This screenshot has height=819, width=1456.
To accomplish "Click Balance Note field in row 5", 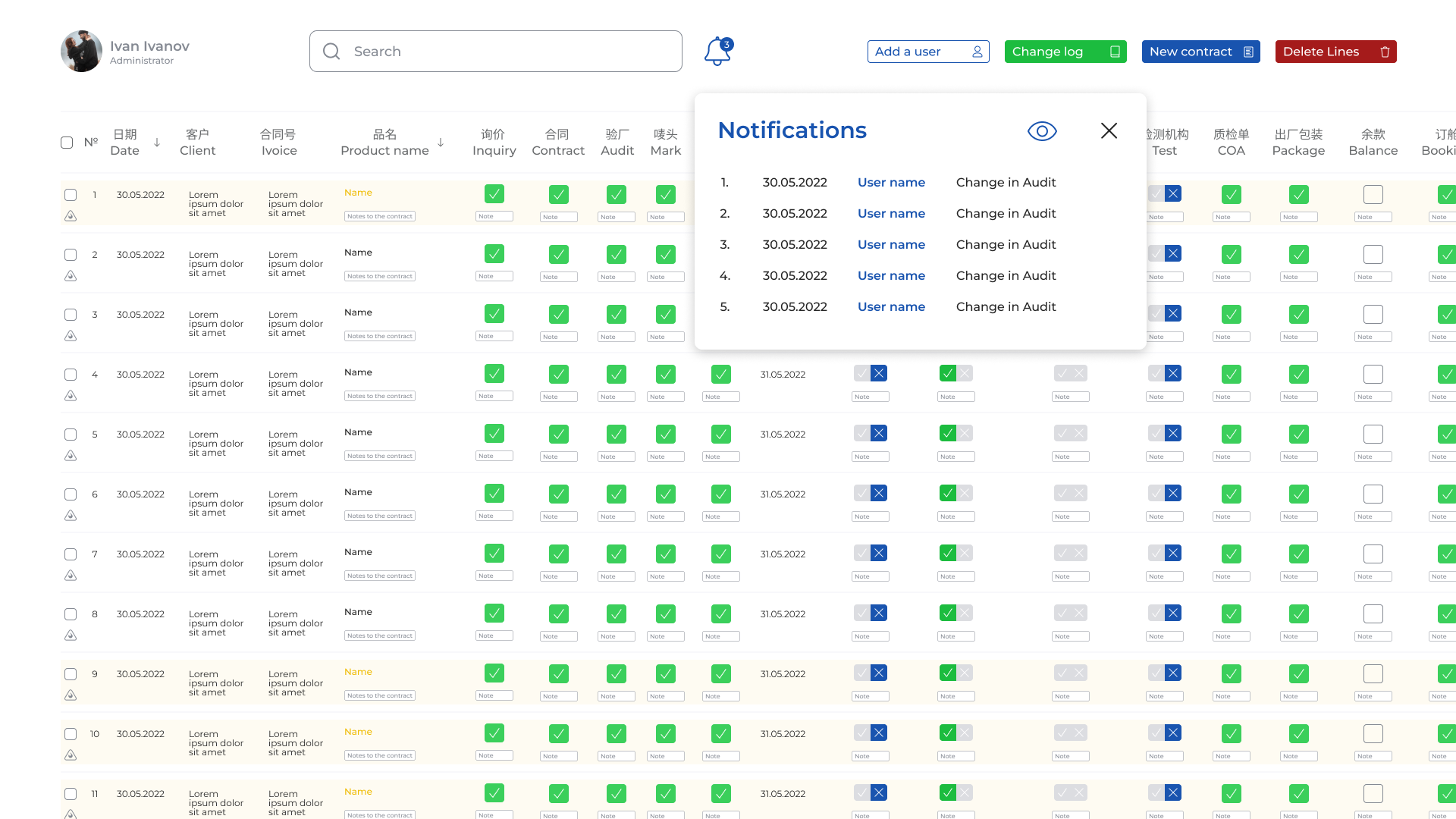I will [1373, 457].
